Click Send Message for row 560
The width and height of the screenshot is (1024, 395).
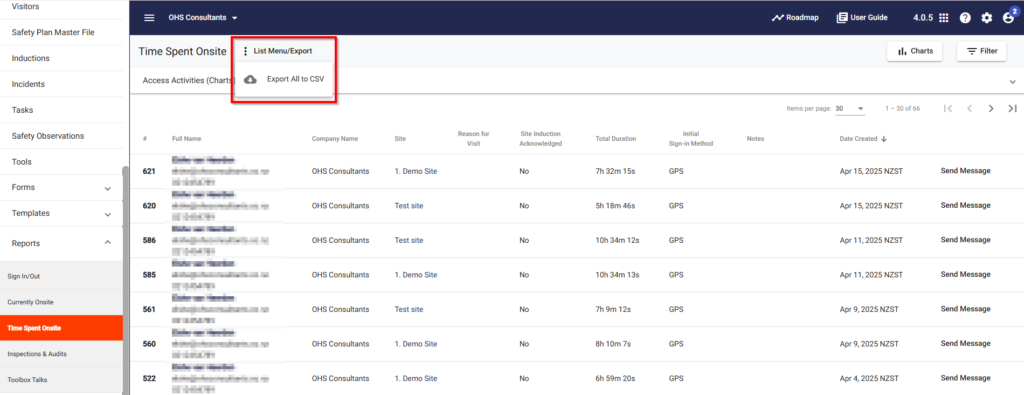pyautogui.click(x=965, y=343)
